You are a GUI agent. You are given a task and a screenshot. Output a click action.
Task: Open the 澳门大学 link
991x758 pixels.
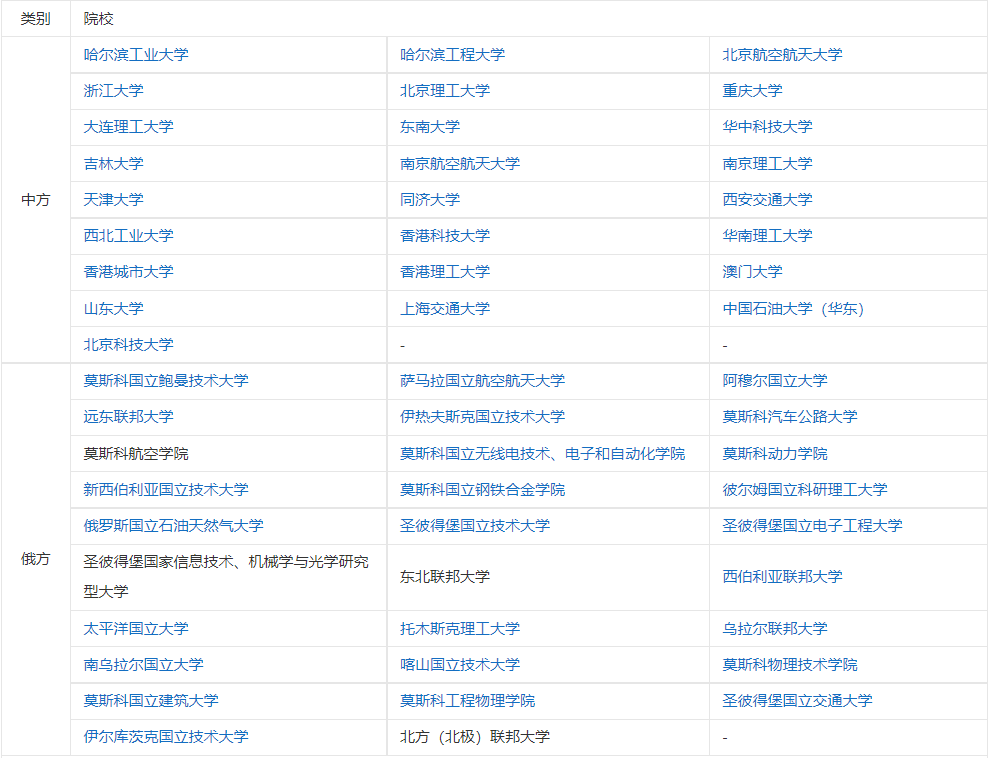[x=753, y=272]
